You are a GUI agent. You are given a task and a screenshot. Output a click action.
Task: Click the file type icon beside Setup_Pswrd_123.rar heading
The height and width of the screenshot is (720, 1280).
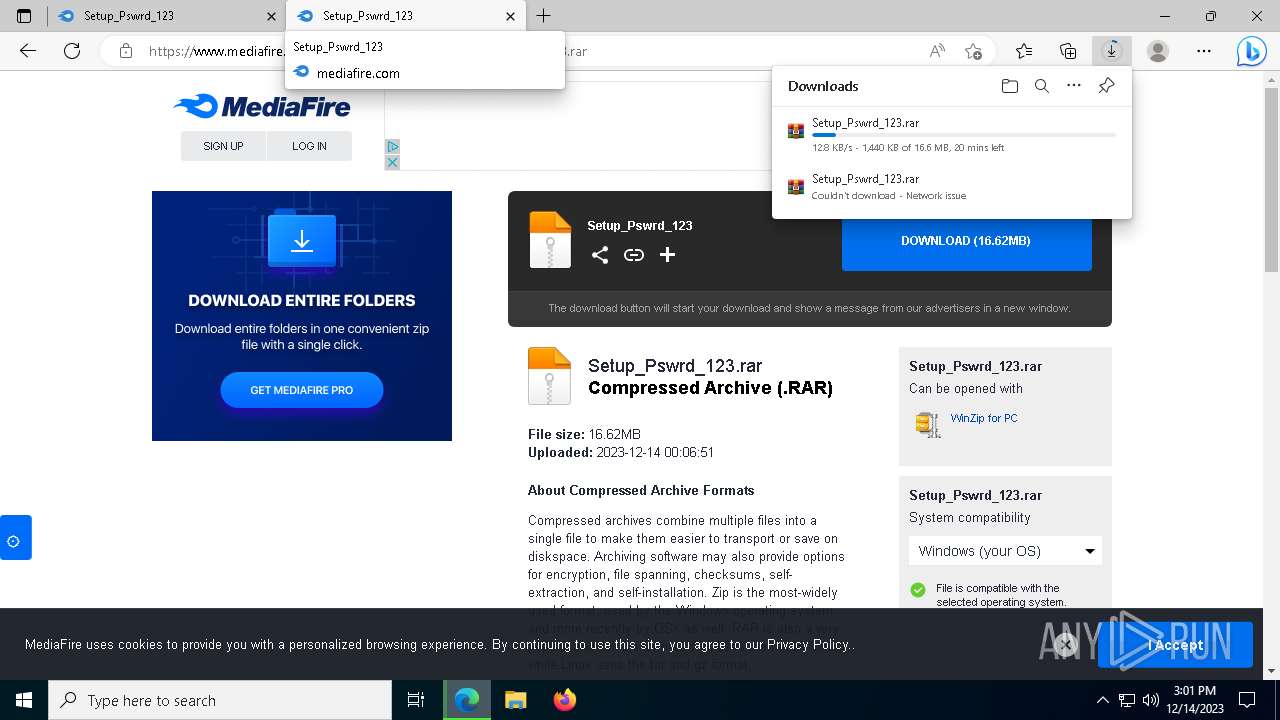[549, 376]
